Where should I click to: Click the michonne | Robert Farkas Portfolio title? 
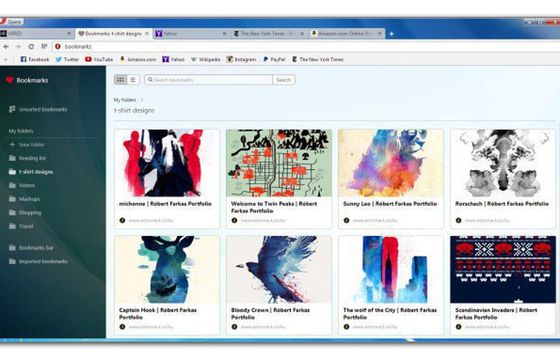tap(165, 204)
